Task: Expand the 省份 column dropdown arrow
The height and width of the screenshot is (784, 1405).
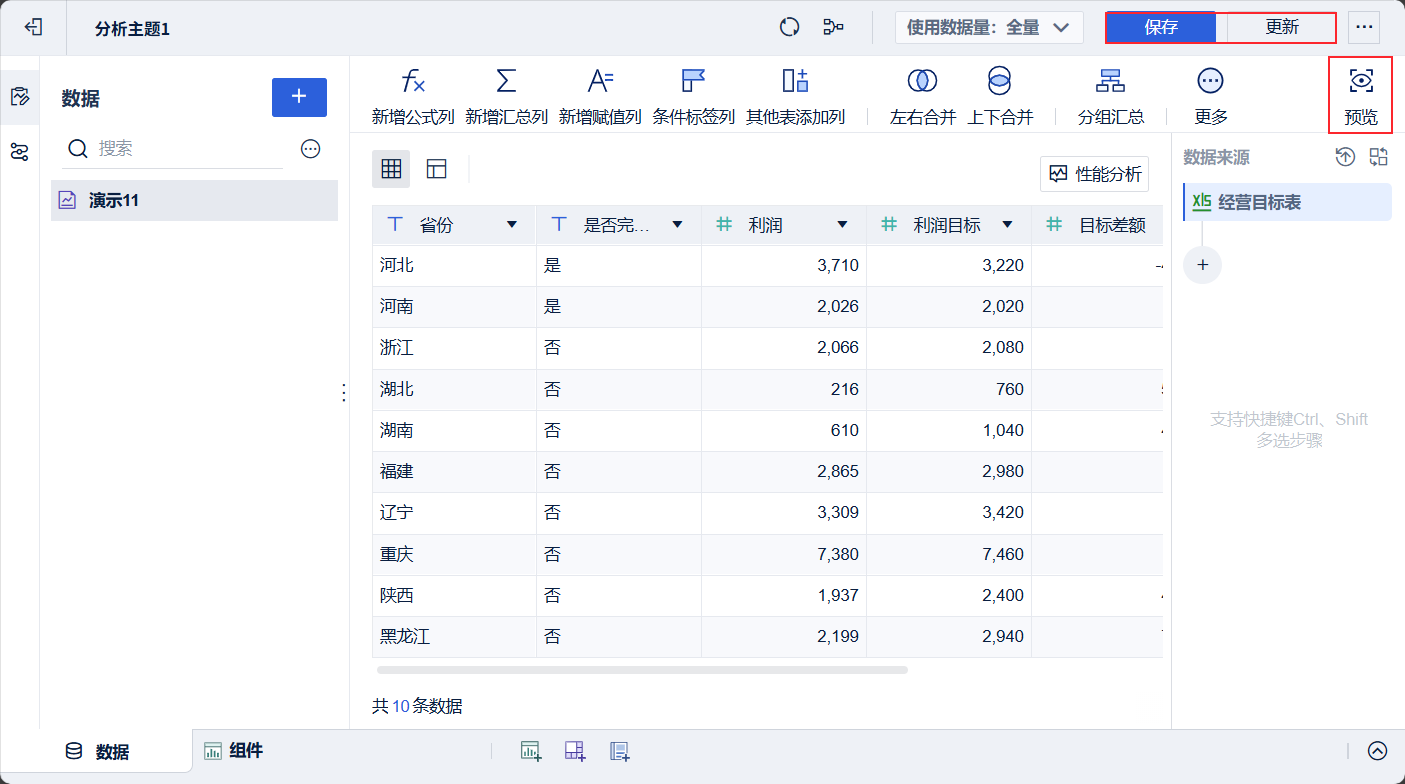Action: (x=512, y=225)
